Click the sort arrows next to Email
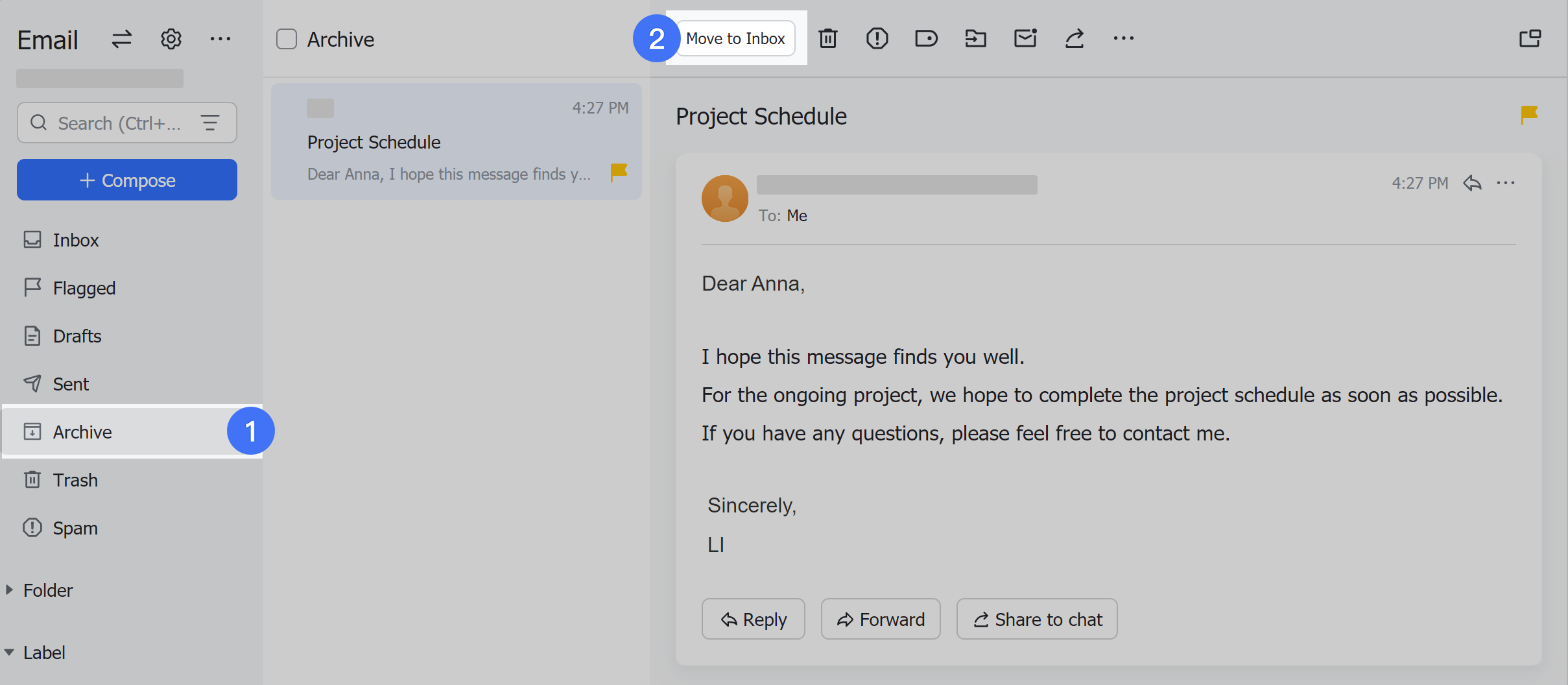 [121, 39]
